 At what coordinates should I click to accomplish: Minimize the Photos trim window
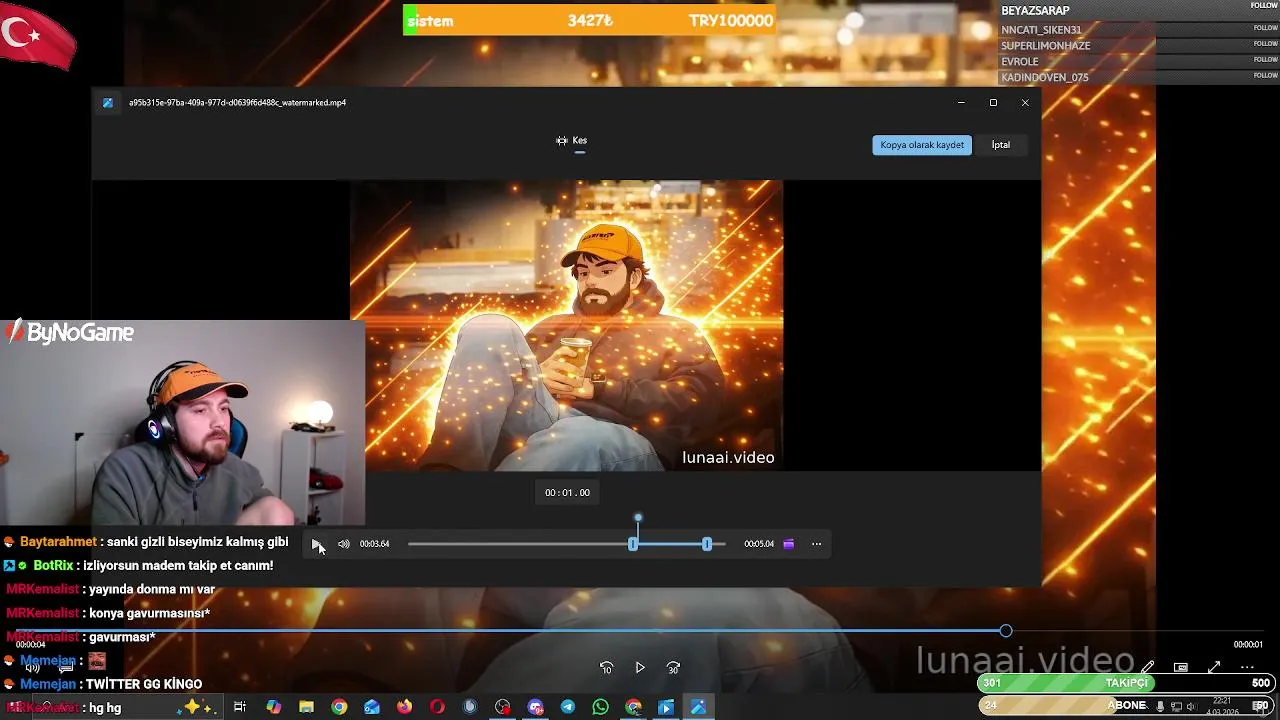coord(961,102)
